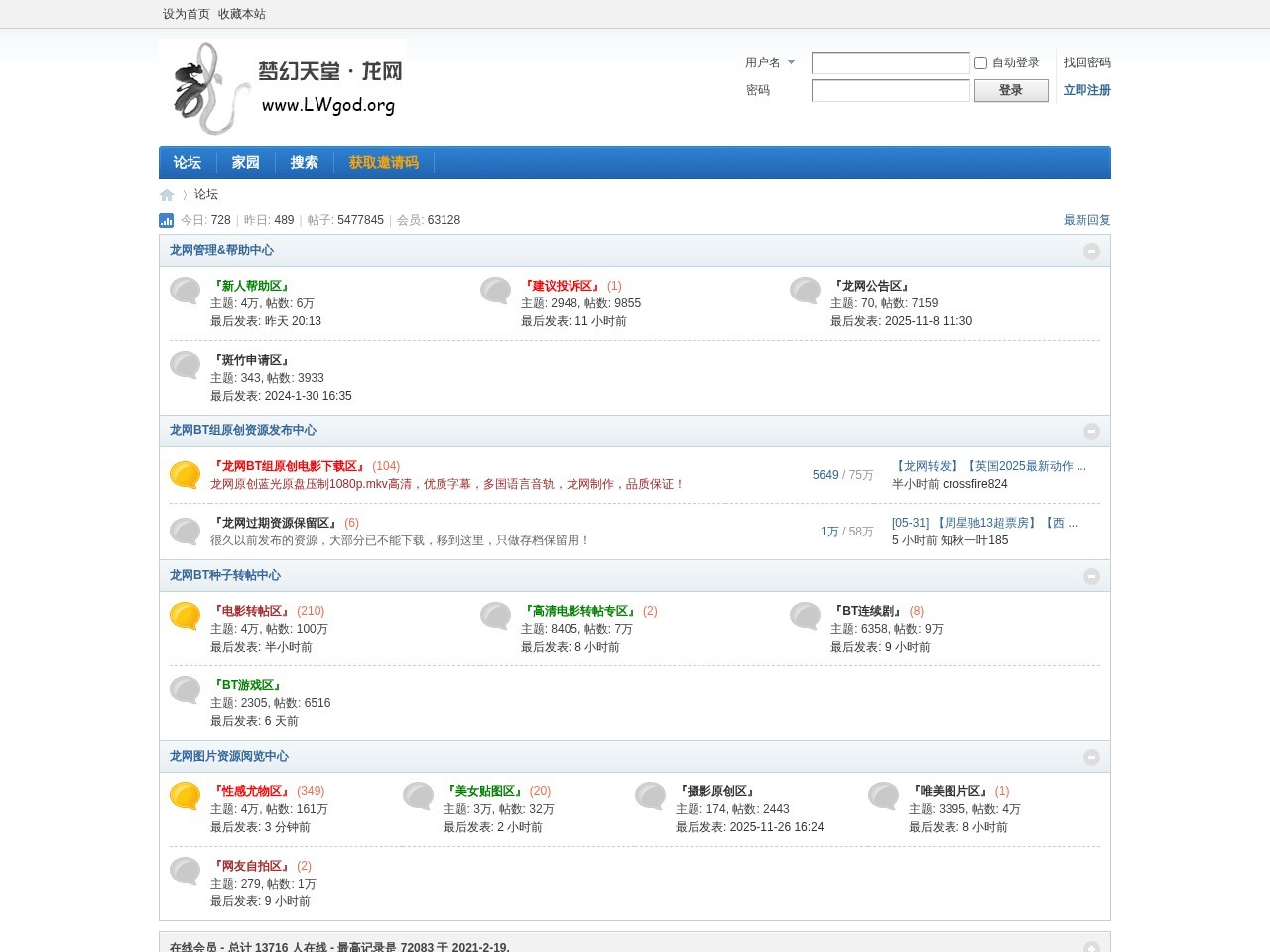Collapse the 龙网图片资源阅览中心 section
This screenshot has width=1270, height=952.
(x=1092, y=757)
